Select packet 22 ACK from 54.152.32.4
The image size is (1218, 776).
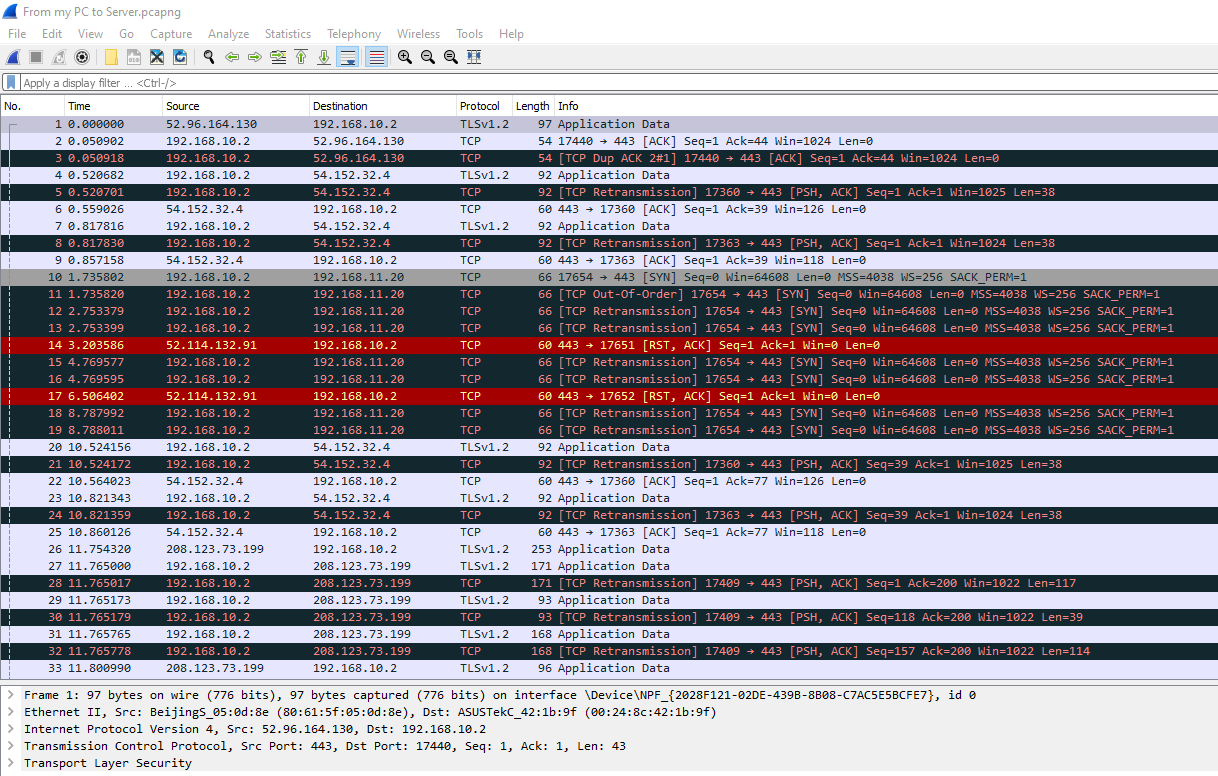tap(609, 481)
